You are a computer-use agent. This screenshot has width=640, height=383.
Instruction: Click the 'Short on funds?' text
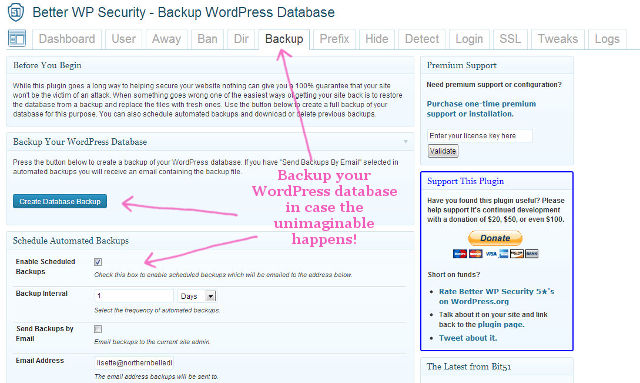pos(454,274)
